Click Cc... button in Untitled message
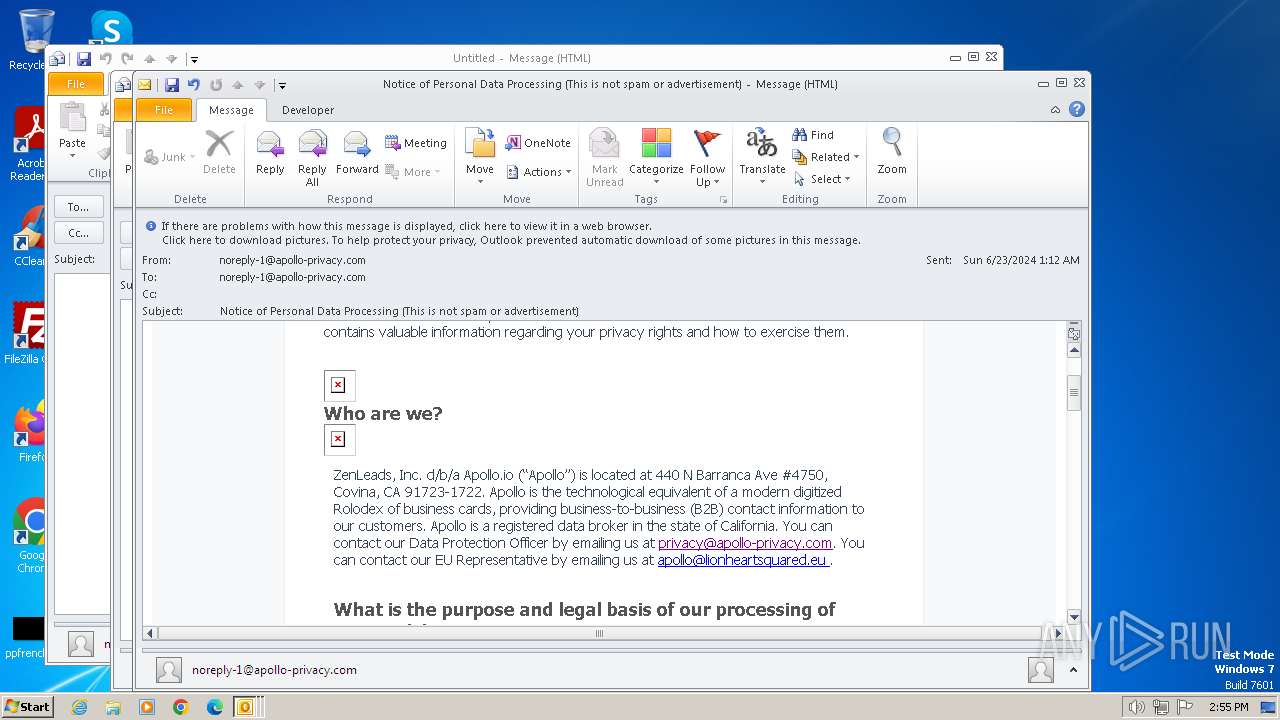The width and height of the screenshot is (1280, 720). (78, 233)
